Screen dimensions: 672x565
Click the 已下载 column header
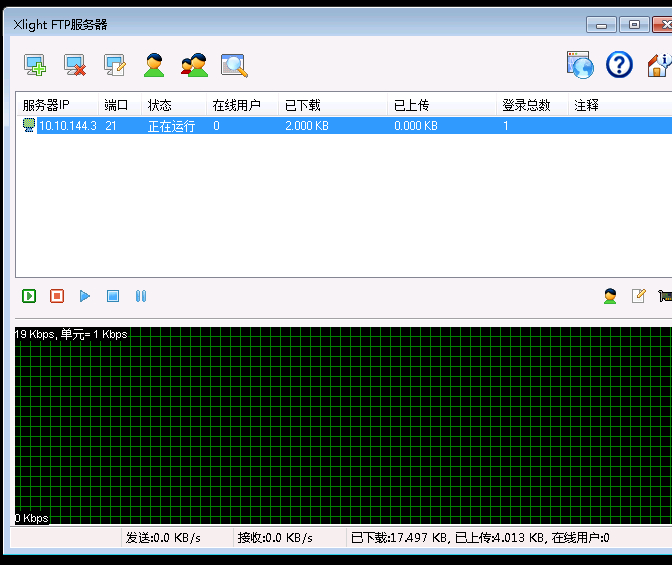click(302, 105)
